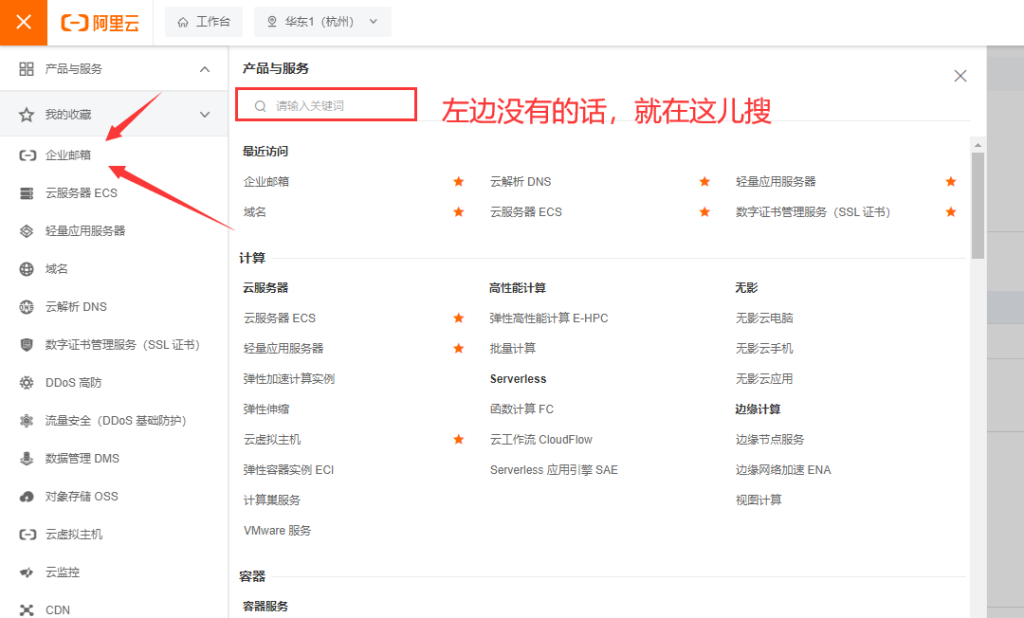1024x618 pixels.
Task: Open 边缘节点服务 link
Action: (770, 440)
